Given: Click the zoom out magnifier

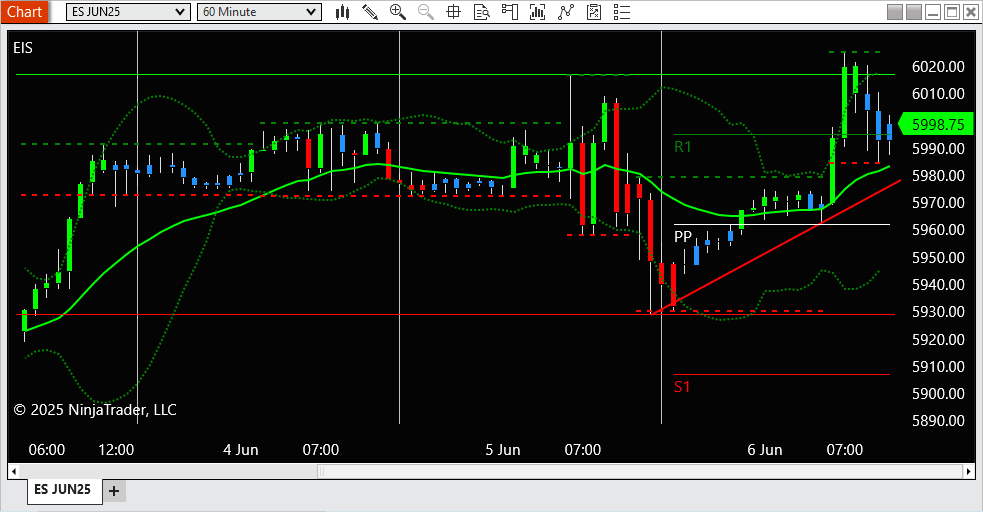Looking at the screenshot, I should pos(426,12).
